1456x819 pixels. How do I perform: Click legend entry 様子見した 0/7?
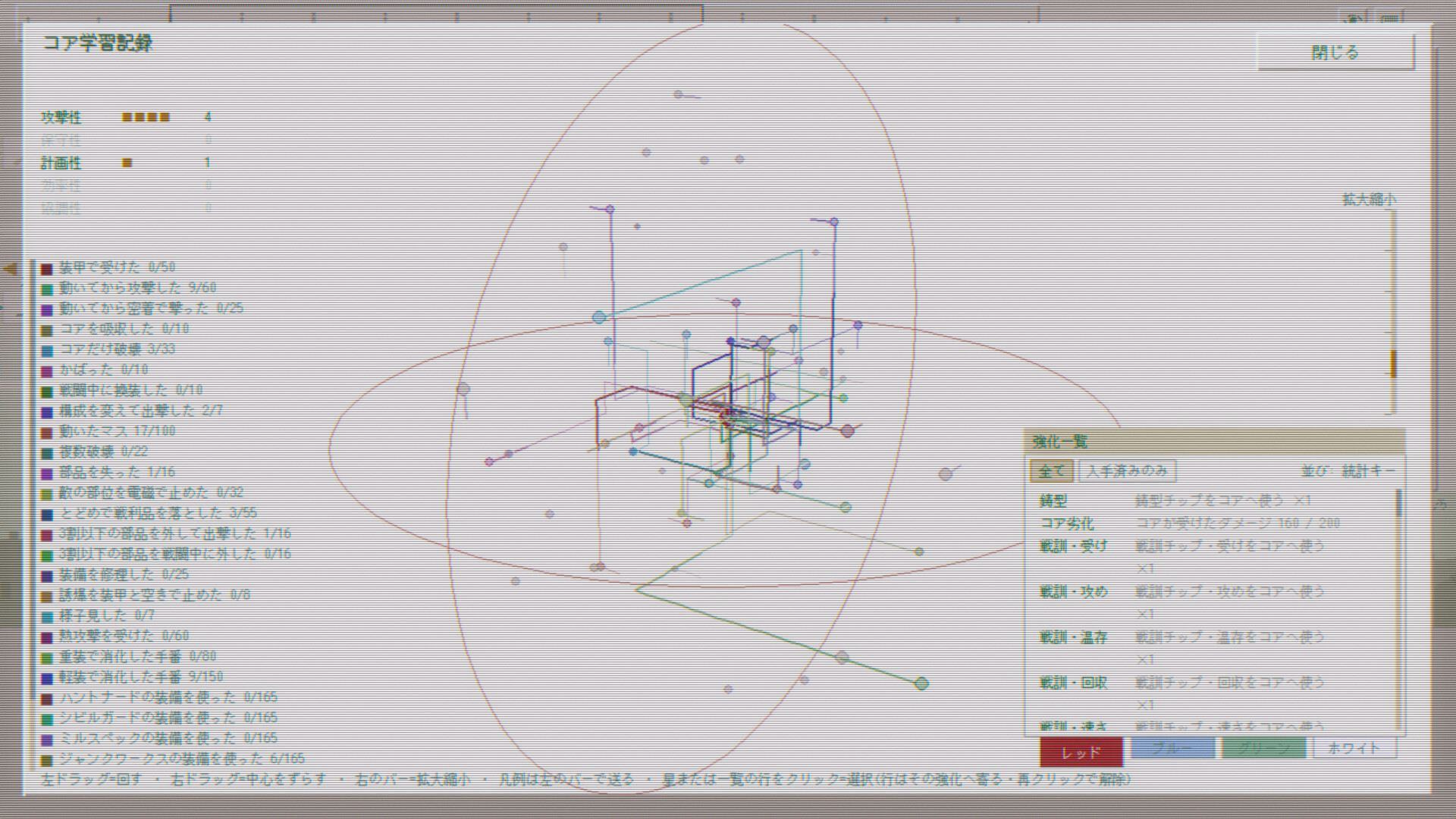pos(98,616)
